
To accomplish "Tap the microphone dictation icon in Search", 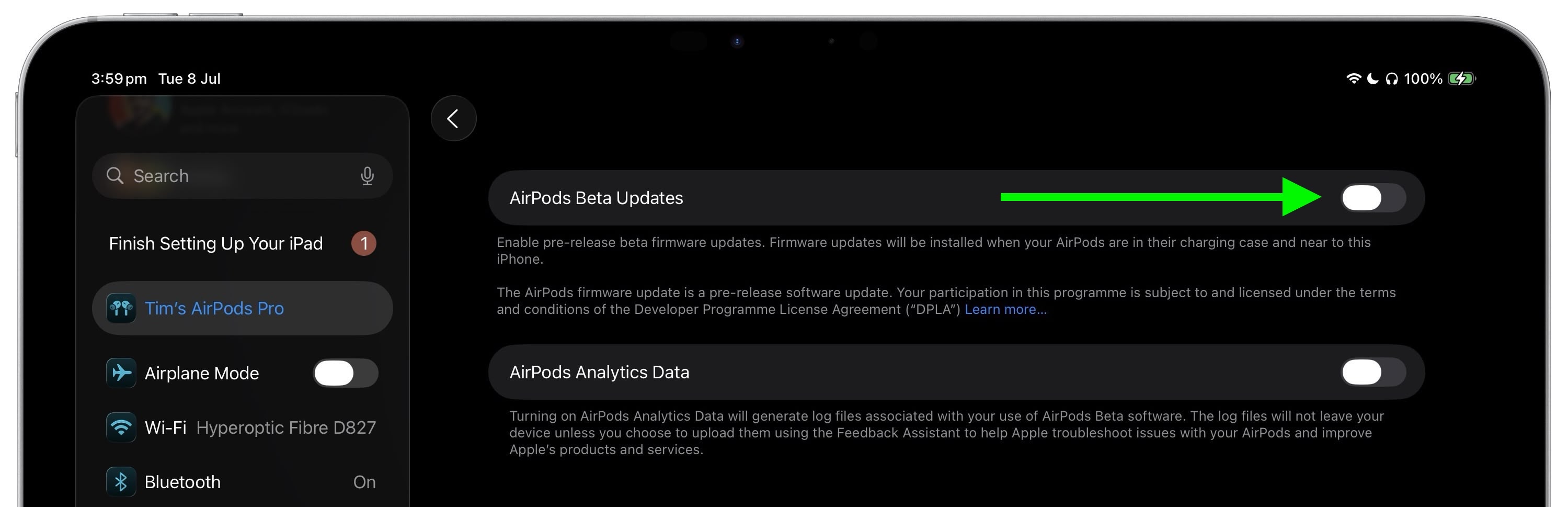I will click(x=367, y=176).
